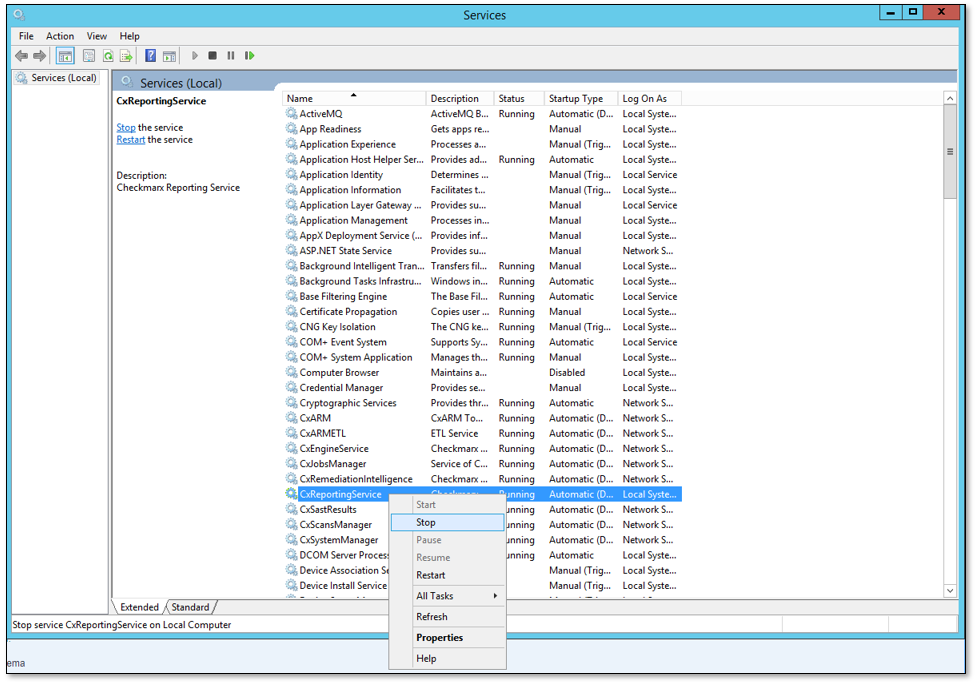Choose Restart in the context menu
Viewport: 976px width, 682px height.
pyautogui.click(x=448, y=575)
